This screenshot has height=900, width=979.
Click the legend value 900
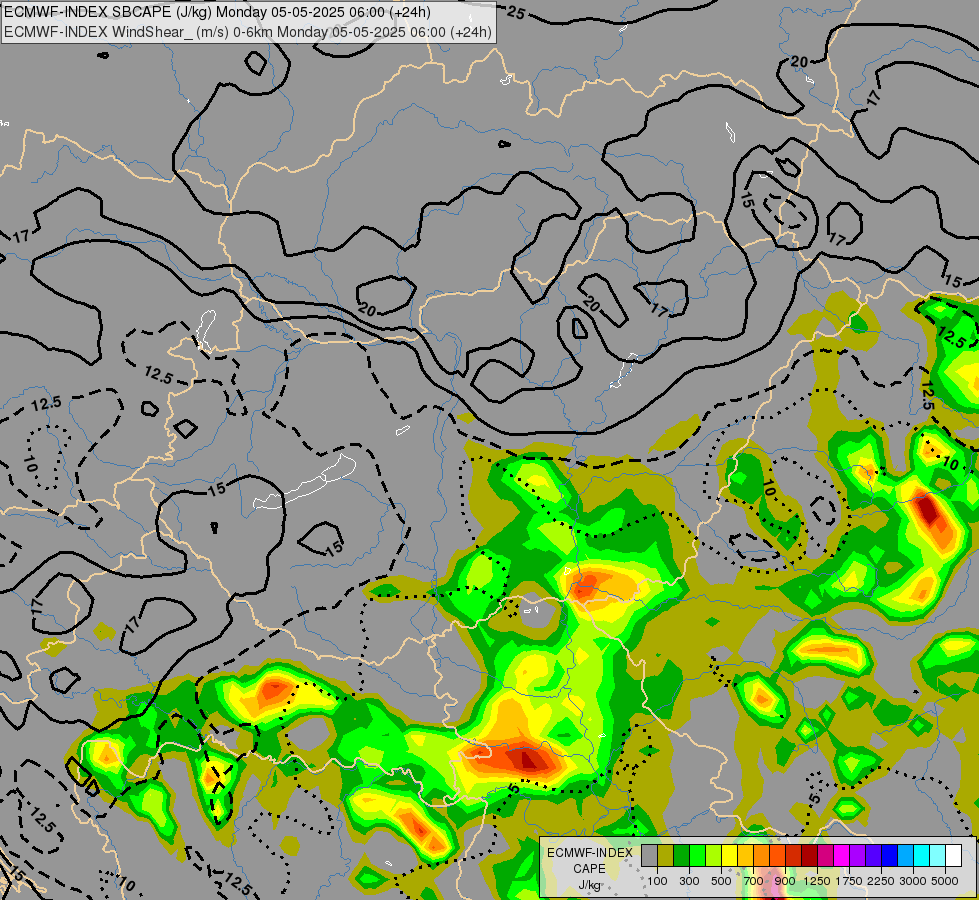(785, 881)
